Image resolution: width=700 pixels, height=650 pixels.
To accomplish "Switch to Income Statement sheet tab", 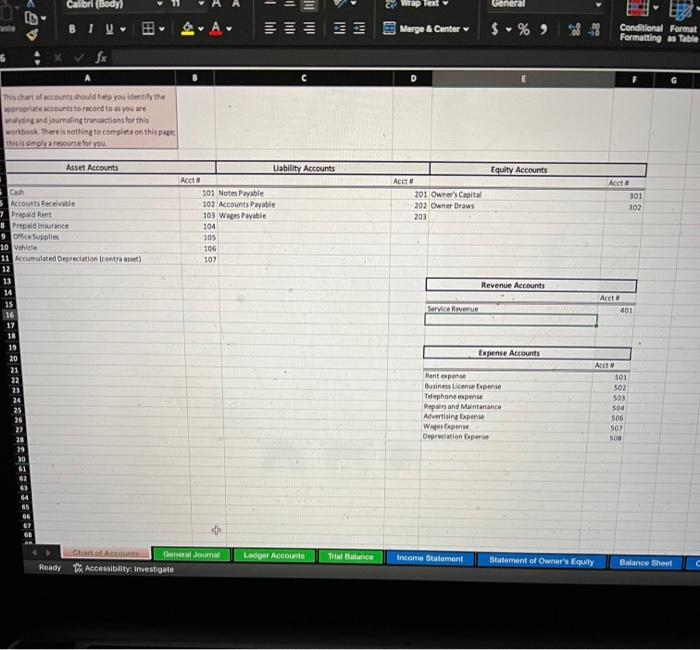I will 430,558.
